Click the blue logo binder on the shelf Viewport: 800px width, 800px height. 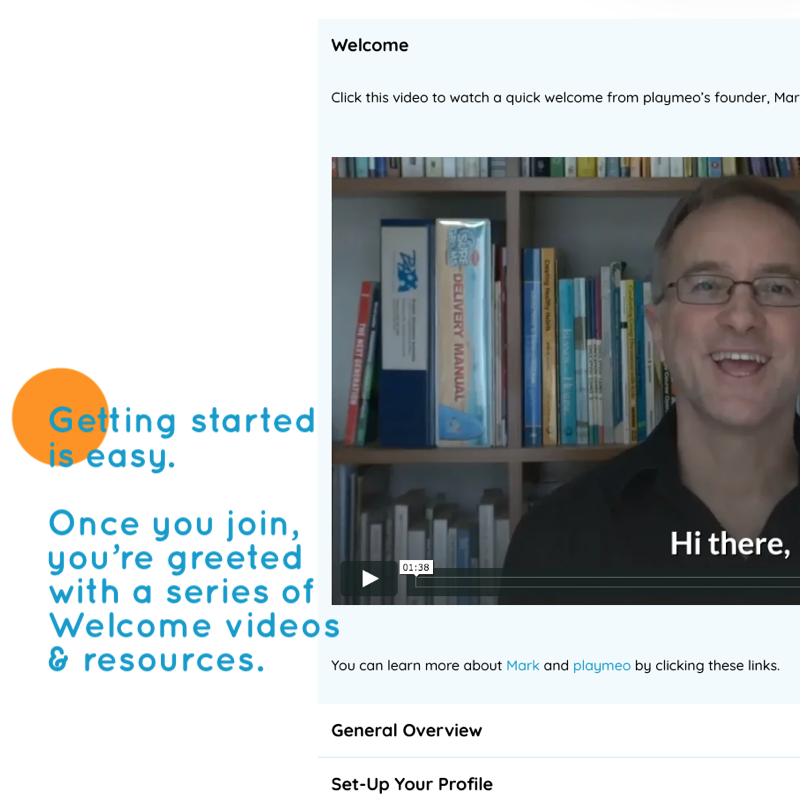point(407,334)
